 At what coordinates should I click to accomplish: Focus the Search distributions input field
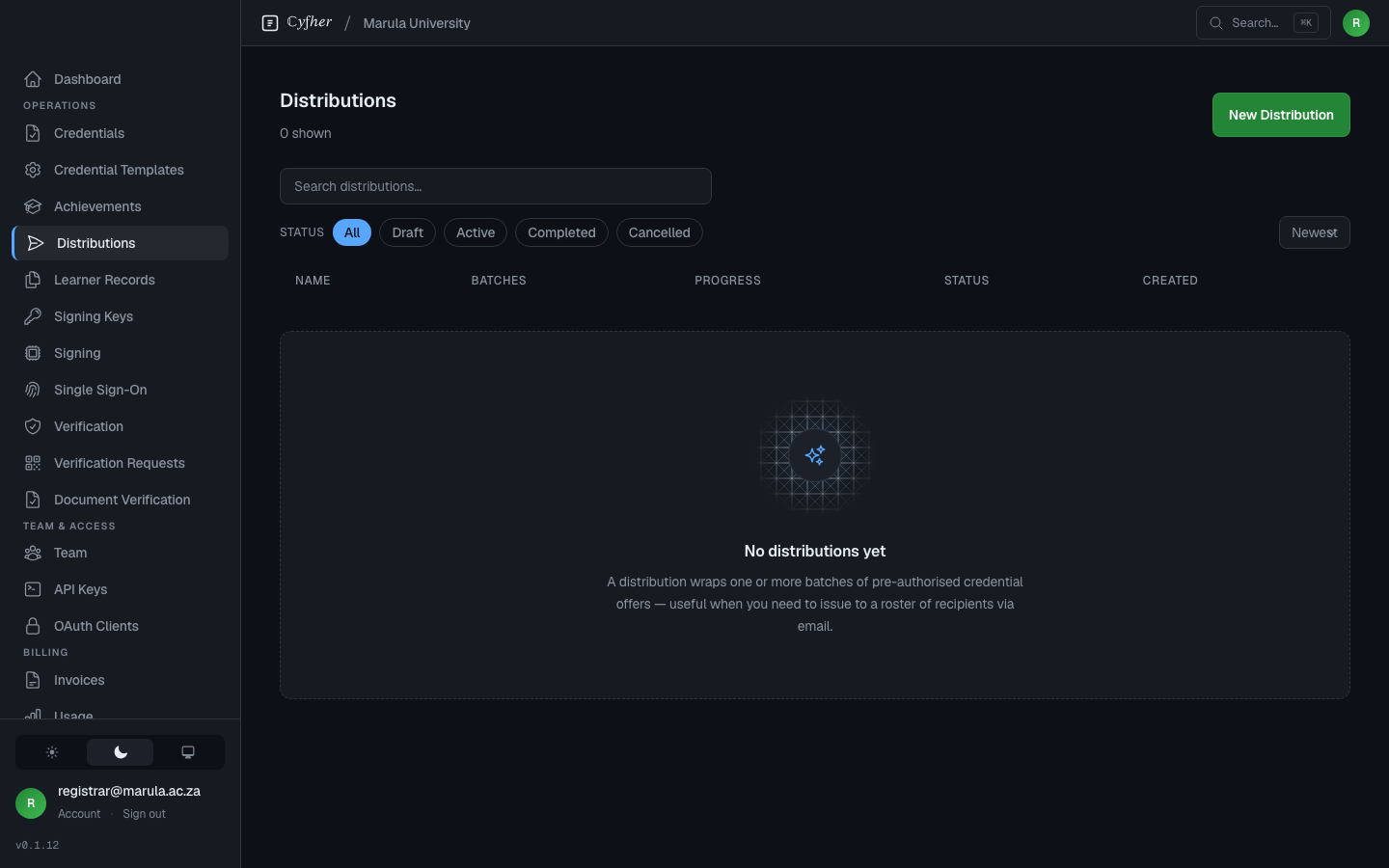coord(496,186)
